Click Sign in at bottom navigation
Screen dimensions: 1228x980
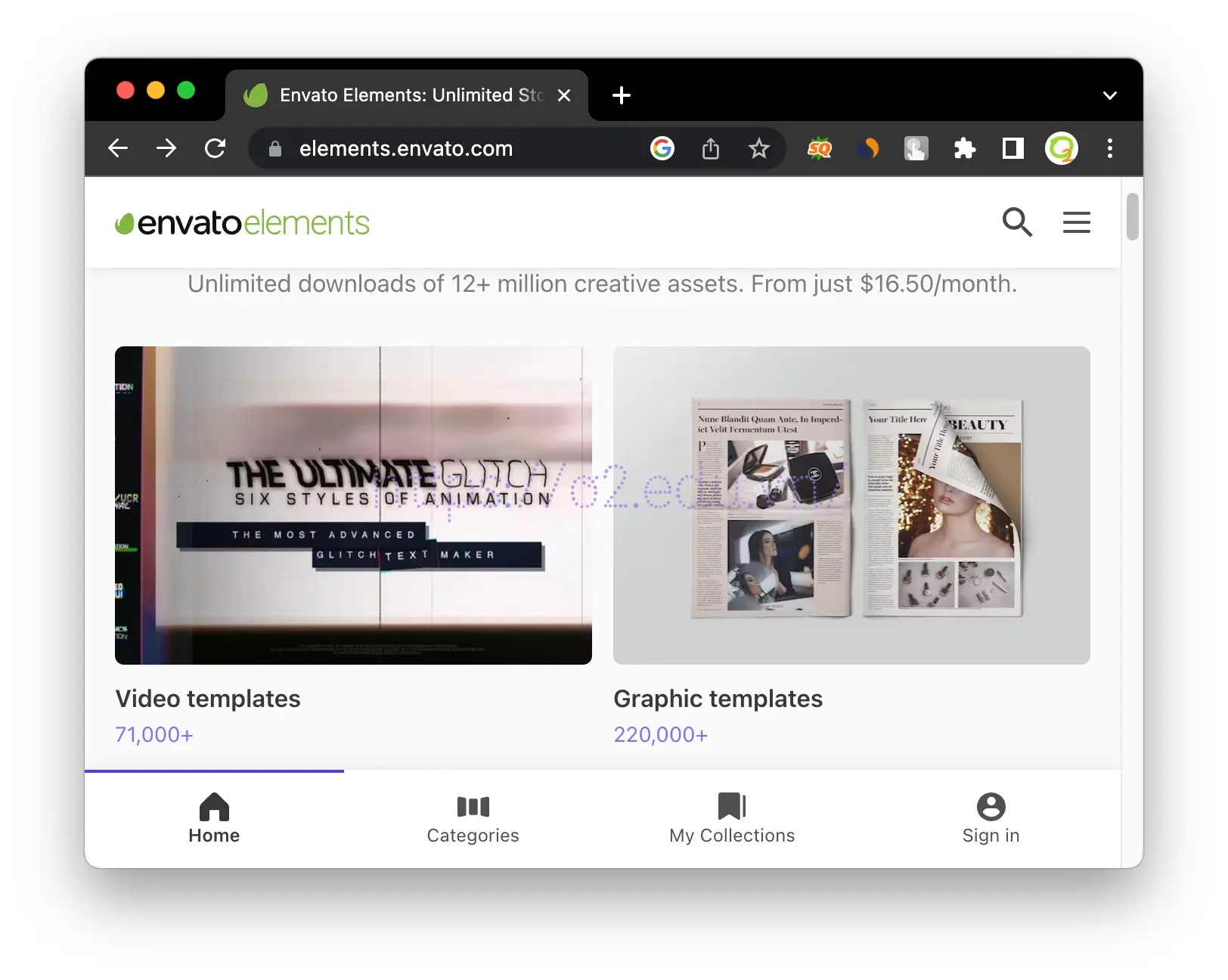pos(991,819)
